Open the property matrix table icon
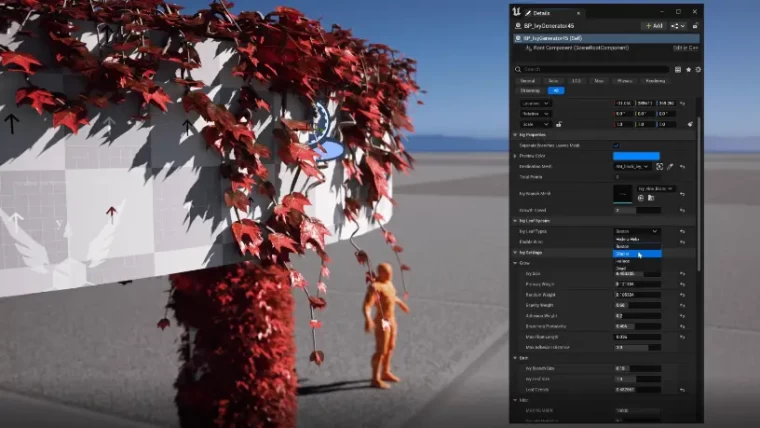Viewport: 760px width, 428px height. tap(678, 69)
